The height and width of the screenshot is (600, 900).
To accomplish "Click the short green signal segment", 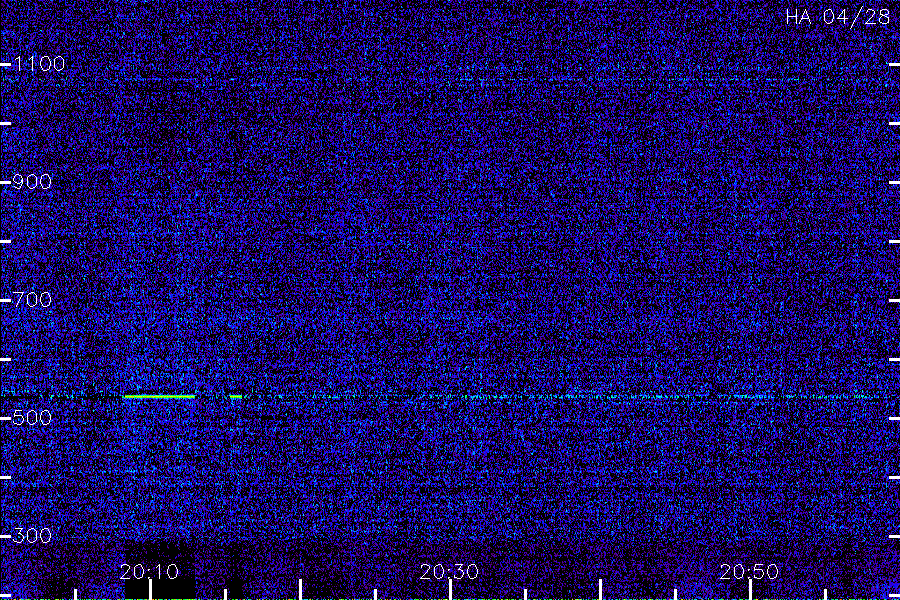I will point(235,396).
